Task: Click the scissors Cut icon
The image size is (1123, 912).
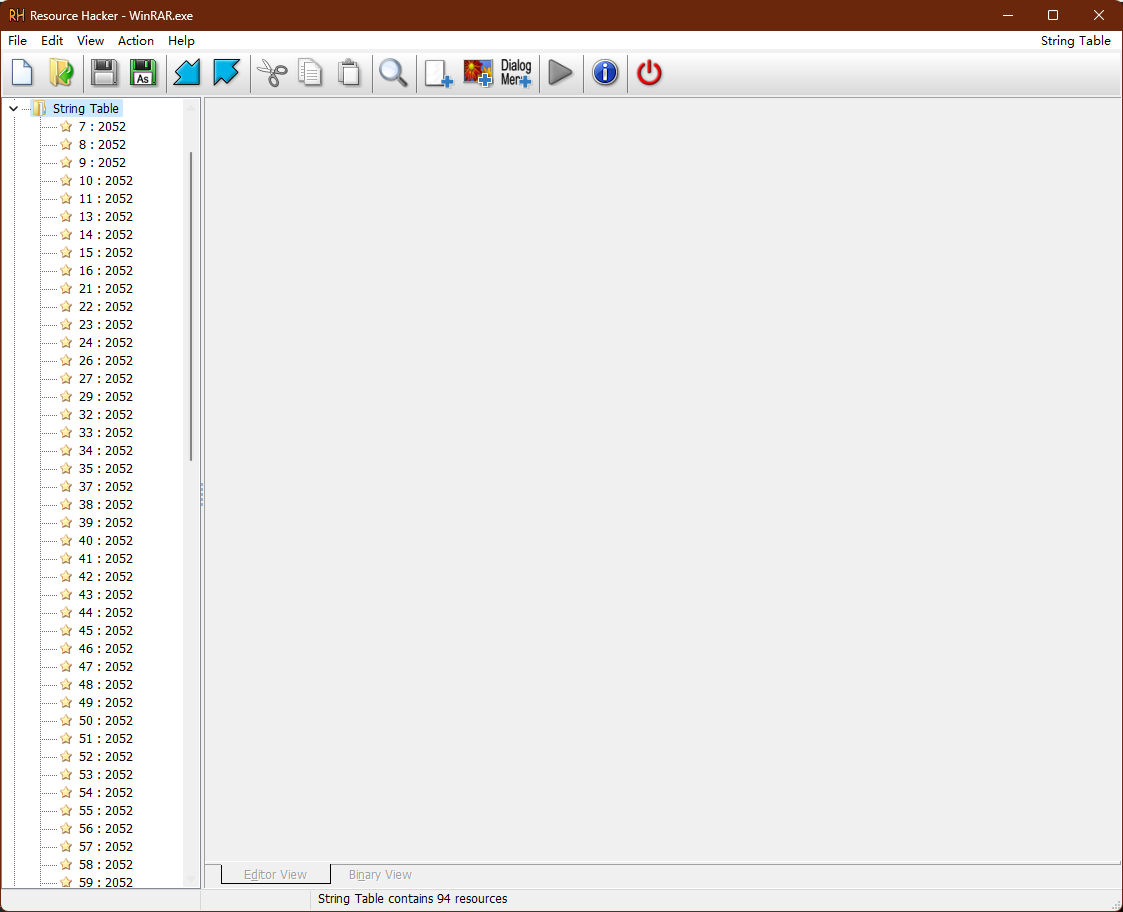Action: pos(272,73)
